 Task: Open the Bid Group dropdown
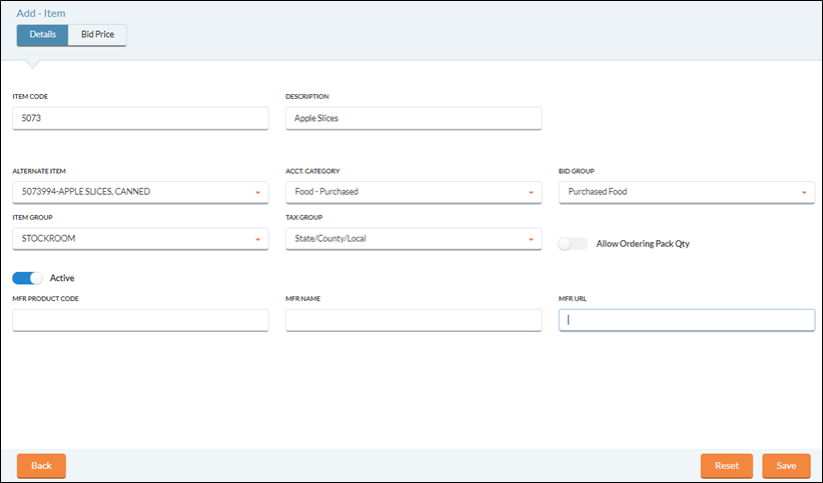point(687,192)
